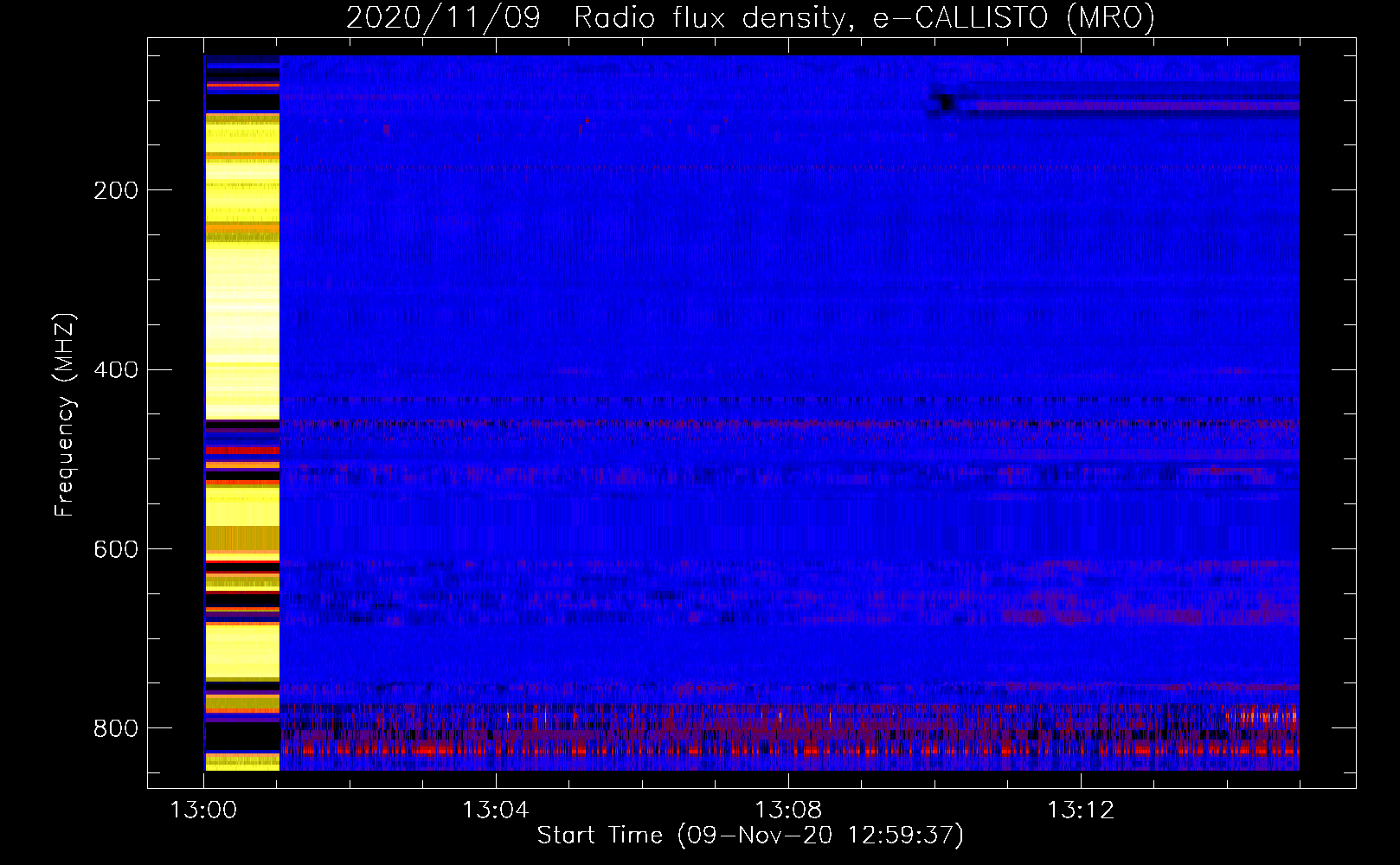1400x865 pixels.
Task: Click the '13:00' time tick label
Action: 203,811
